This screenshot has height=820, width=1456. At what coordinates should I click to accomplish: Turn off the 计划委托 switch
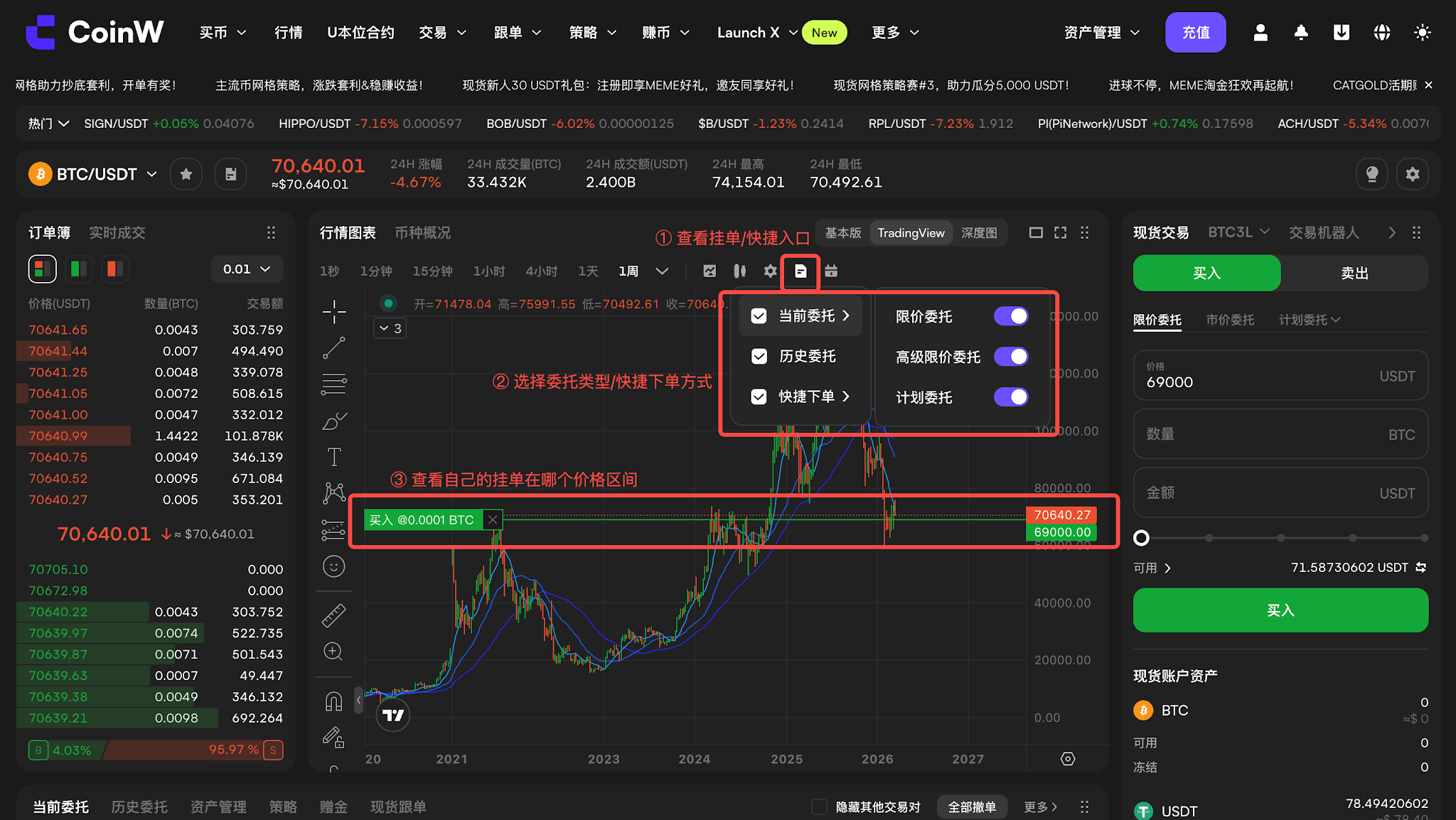(x=1011, y=397)
